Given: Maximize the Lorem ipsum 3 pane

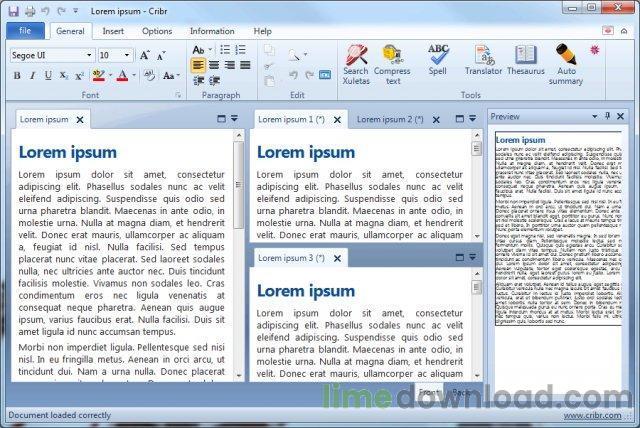Looking at the screenshot, I should pos(460,257).
